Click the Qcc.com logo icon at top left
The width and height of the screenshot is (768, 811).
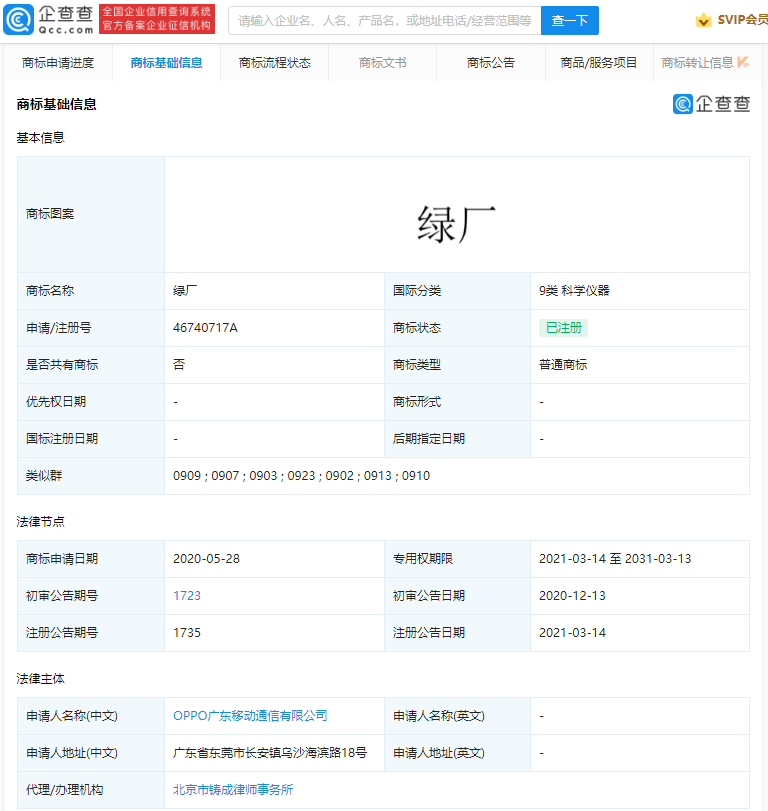pyautogui.click(x=19, y=20)
